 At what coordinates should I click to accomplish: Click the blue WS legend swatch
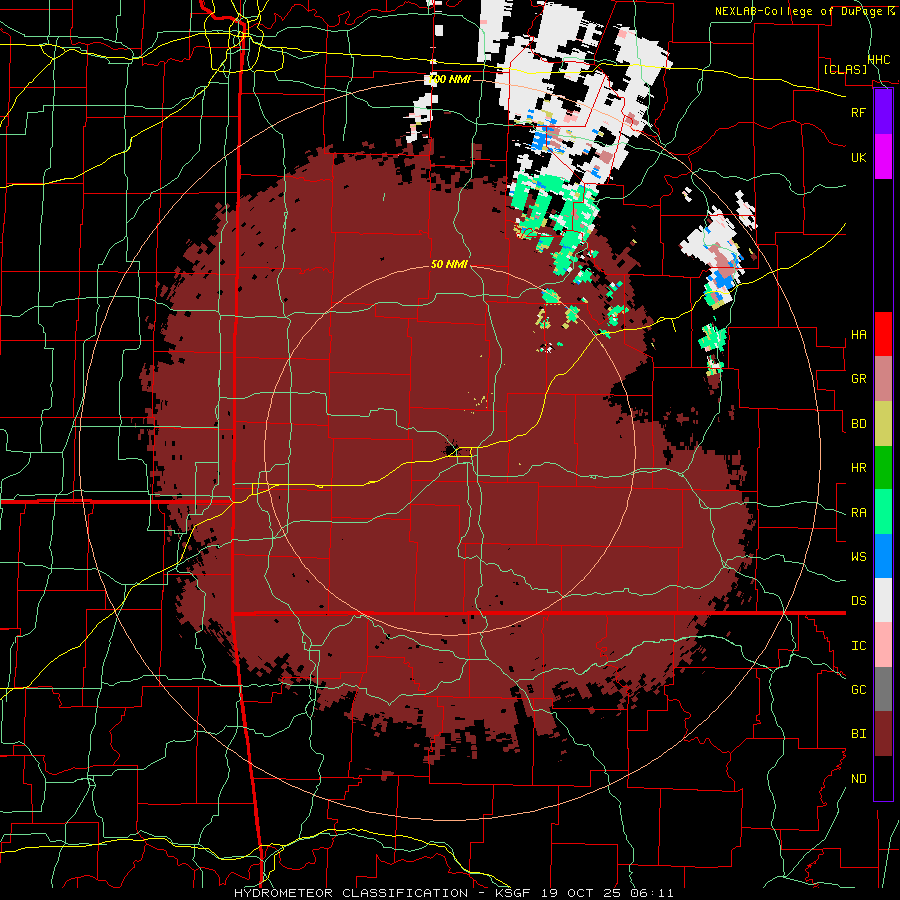click(883, 556)
